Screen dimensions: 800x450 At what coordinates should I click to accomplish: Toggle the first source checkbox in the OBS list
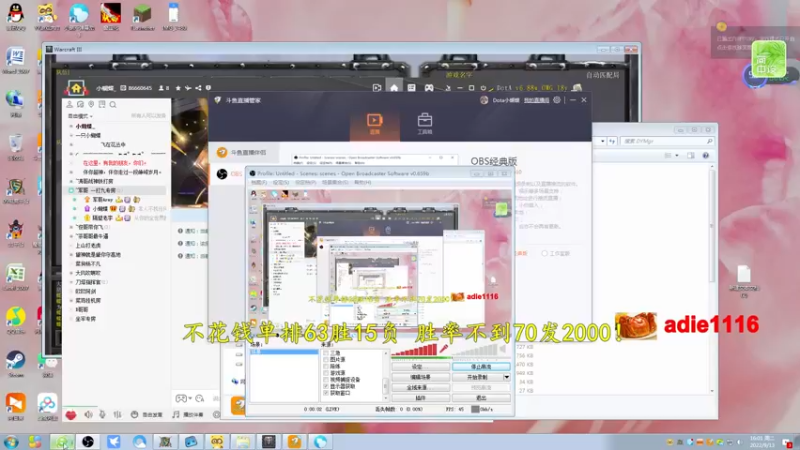click(x=326, y=353)
